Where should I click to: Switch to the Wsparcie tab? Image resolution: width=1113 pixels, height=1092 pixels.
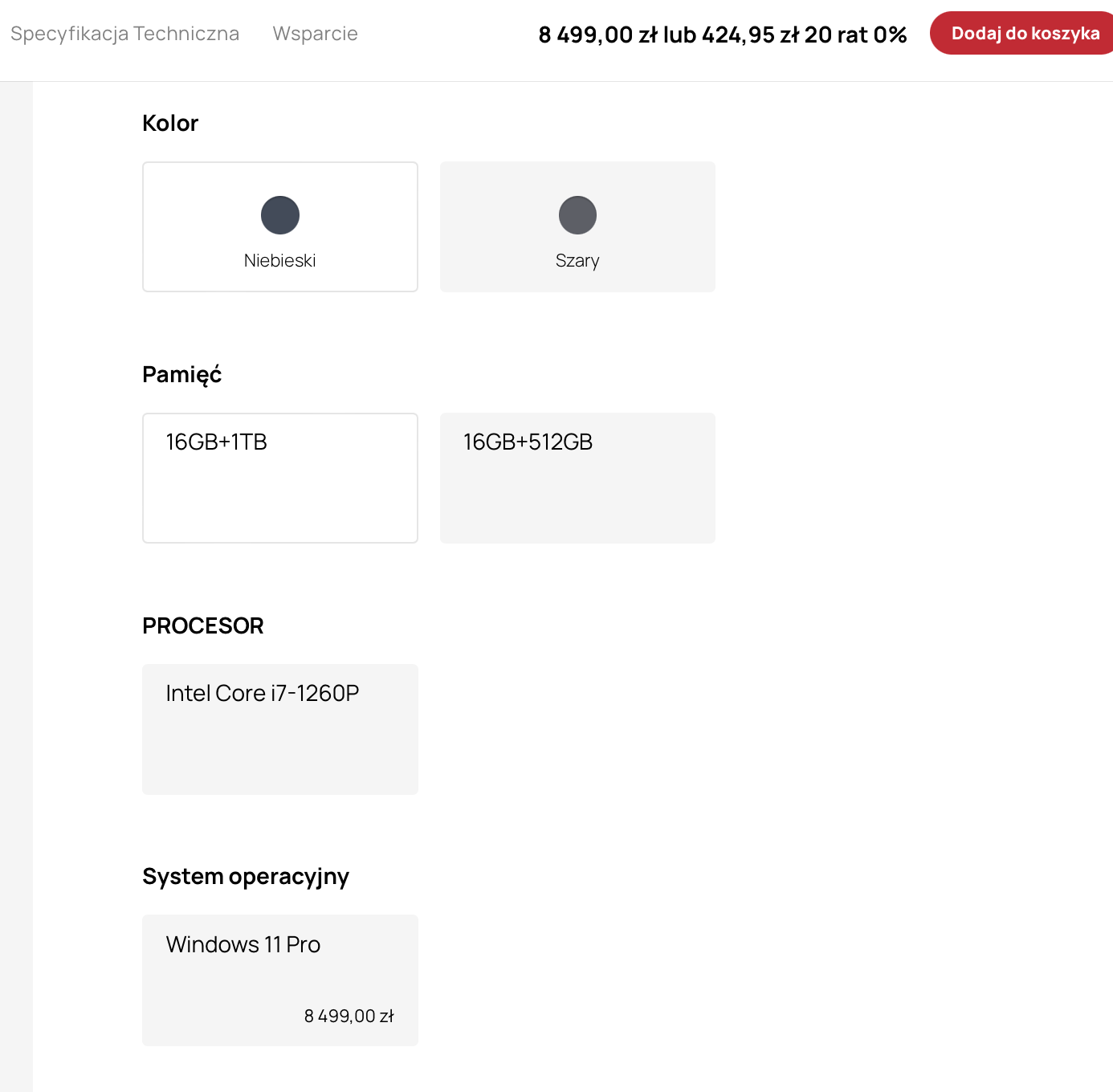point(315,34)
